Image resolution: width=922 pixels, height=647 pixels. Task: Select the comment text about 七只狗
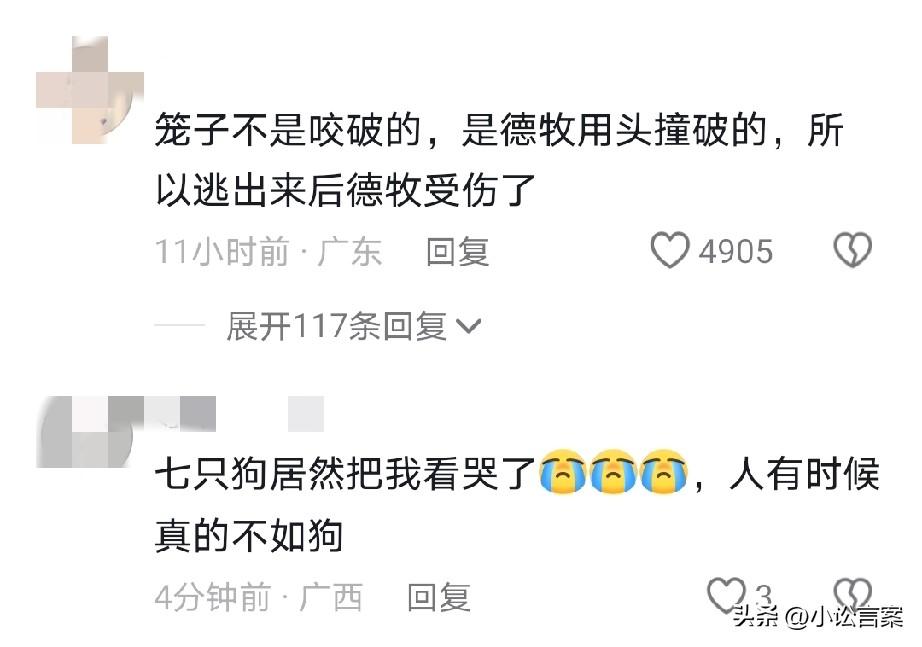(x=517, y=504)
